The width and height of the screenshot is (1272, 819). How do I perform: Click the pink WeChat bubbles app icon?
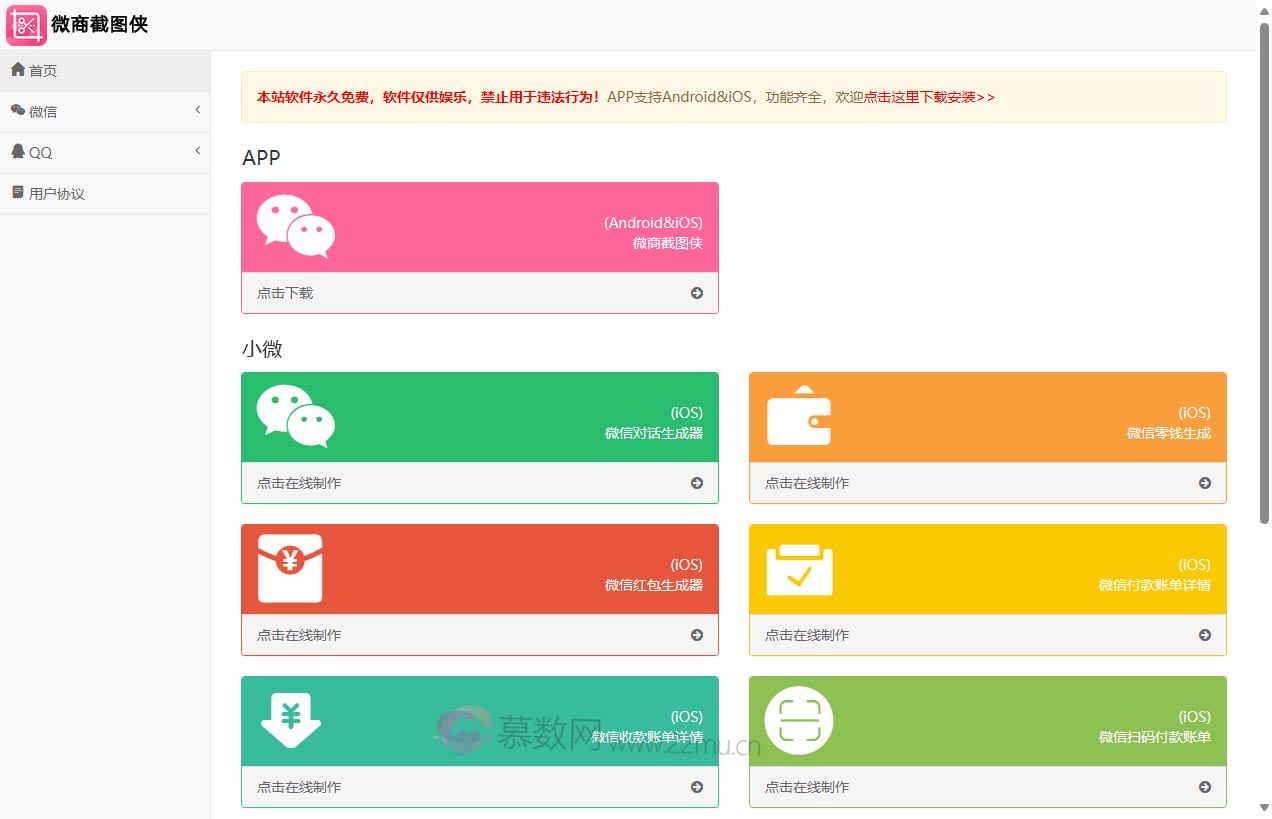[295, 226]
